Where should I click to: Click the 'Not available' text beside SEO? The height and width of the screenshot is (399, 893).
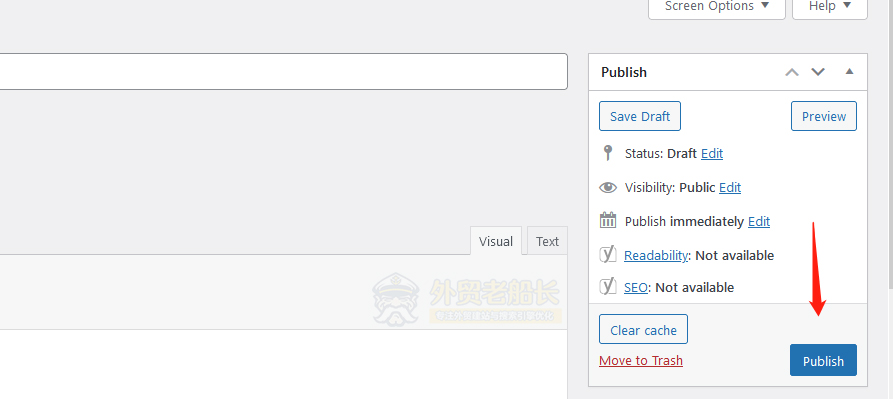(x=695, y=287)
